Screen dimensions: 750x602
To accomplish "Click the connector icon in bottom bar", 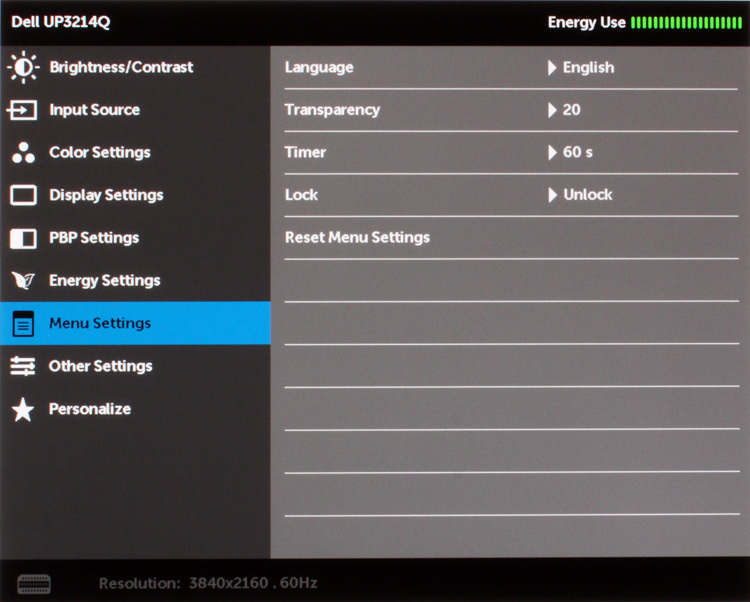I will click(x=34, y=584).
